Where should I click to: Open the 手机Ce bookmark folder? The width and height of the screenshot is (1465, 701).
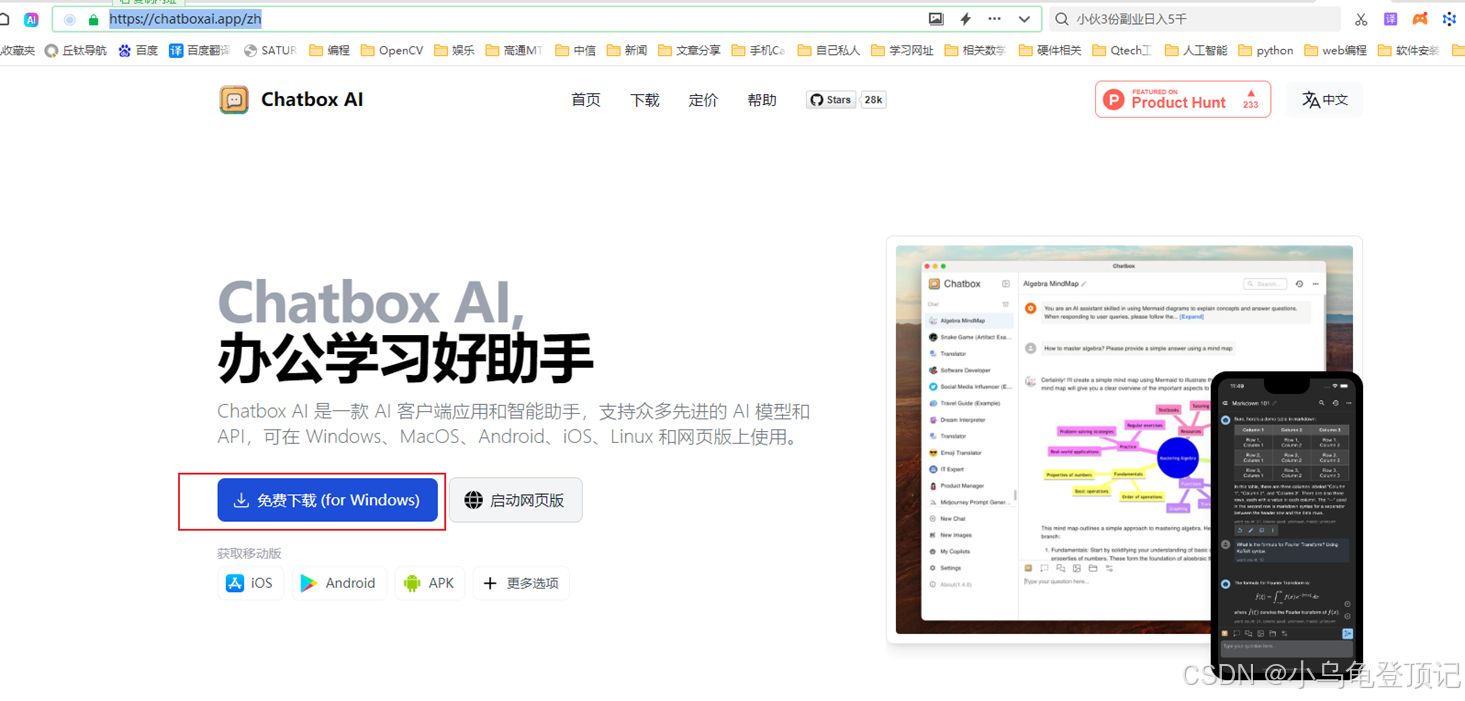click(759, 50)
